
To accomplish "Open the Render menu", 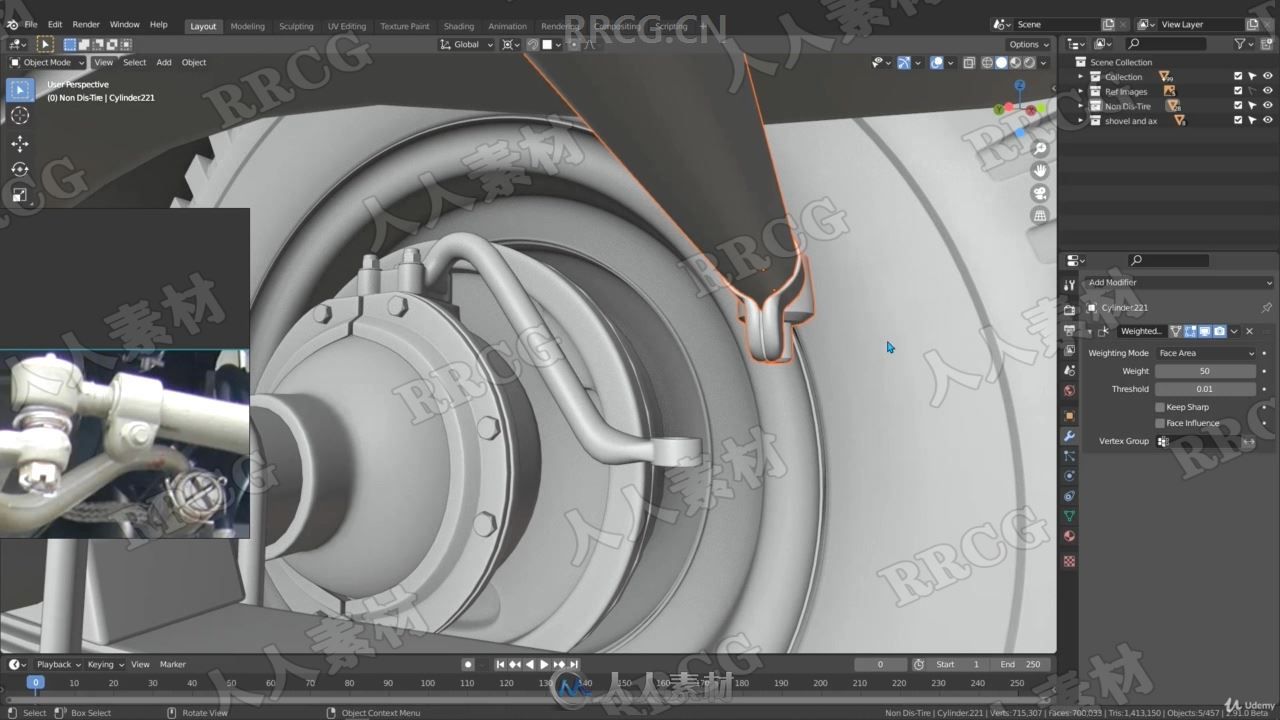I will 86,24.
